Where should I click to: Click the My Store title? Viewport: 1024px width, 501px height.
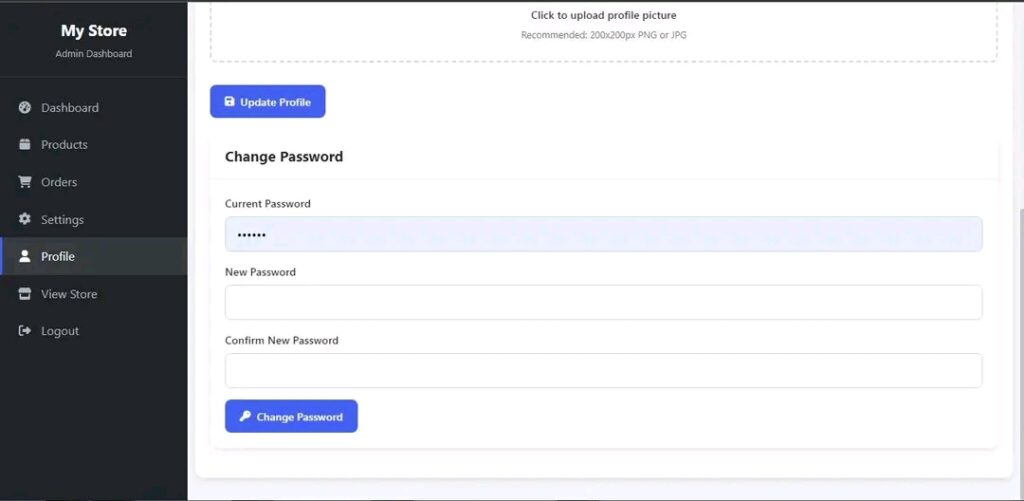[94, 31]
